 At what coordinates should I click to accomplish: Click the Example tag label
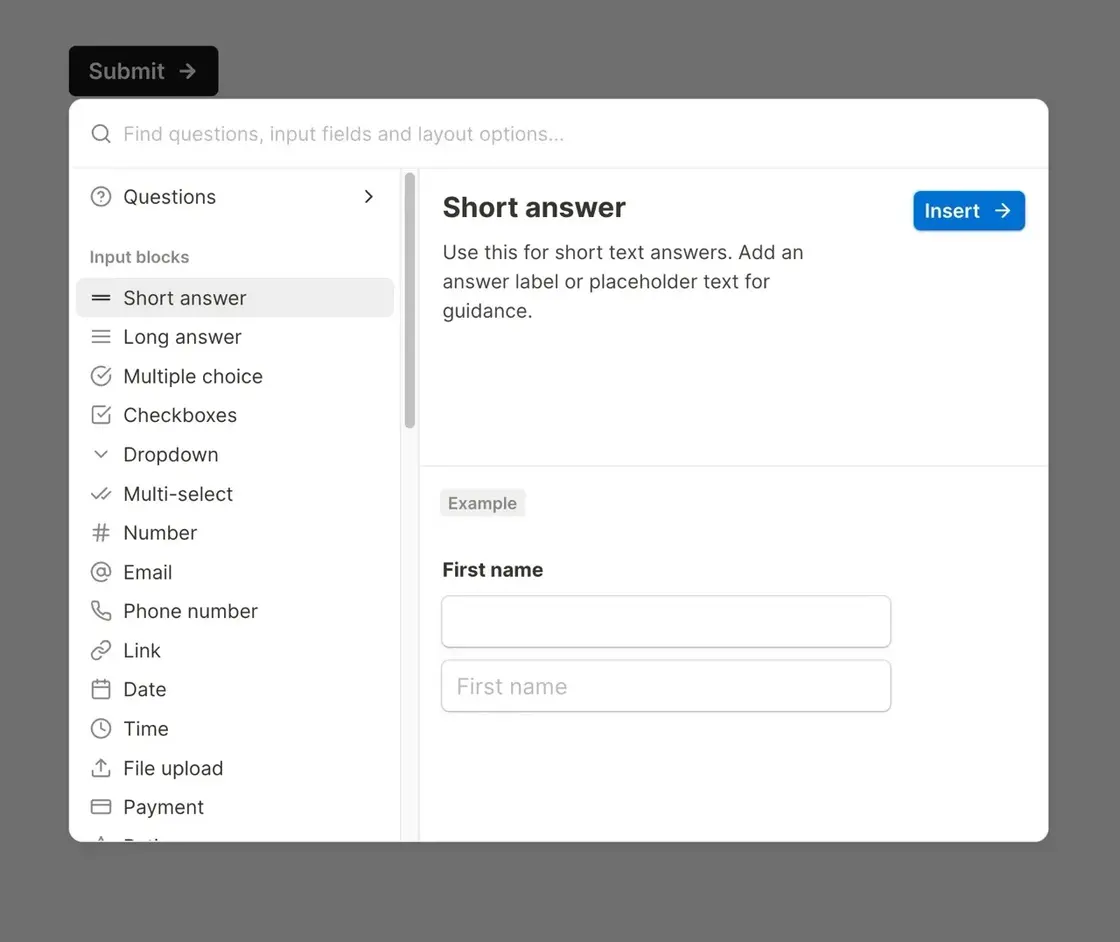click(x=482, y=503)
